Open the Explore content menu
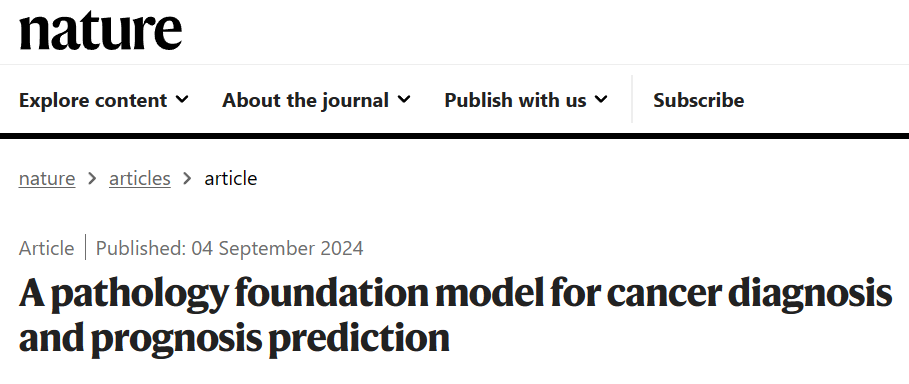The image size is (909, 384). tap(103, 100)
